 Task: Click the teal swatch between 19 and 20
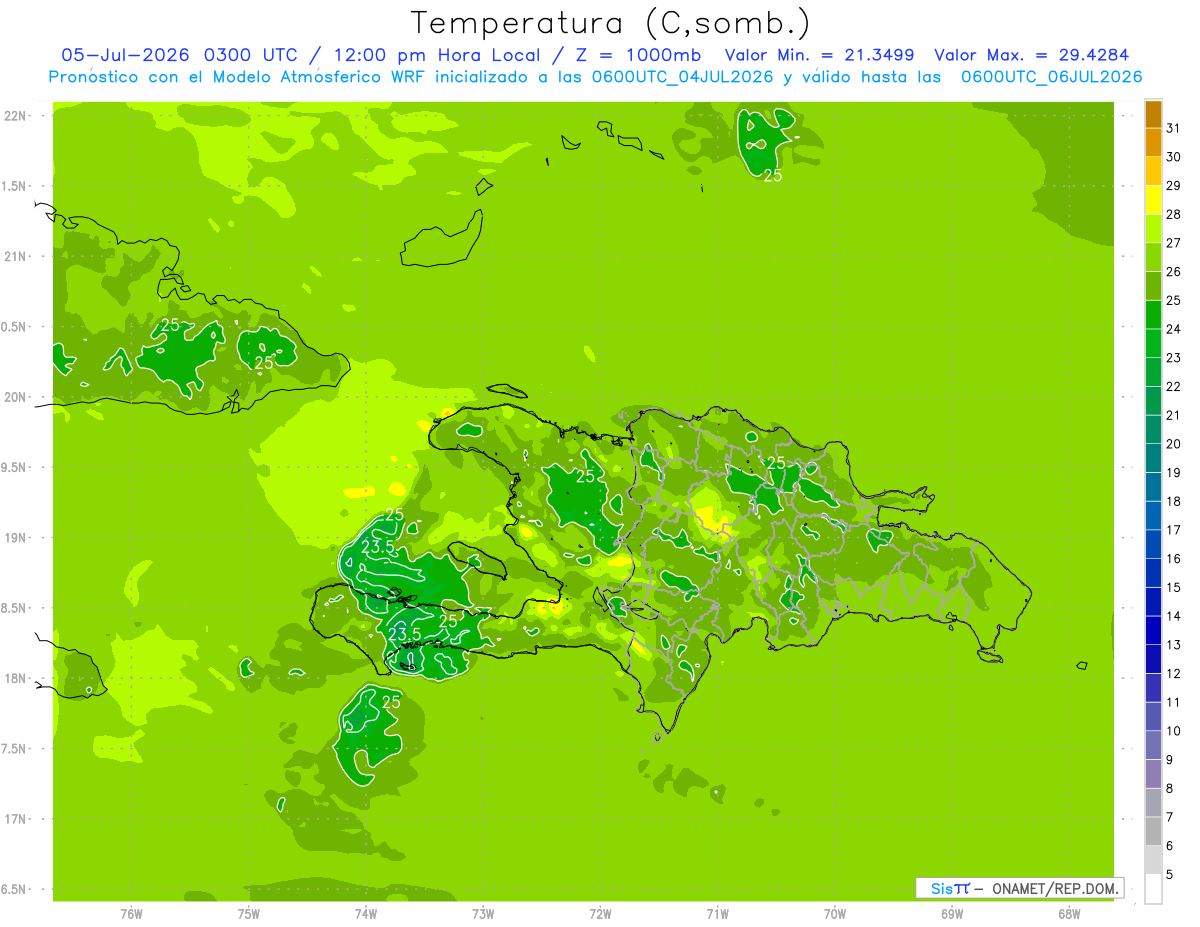[x=1153, y=458]
